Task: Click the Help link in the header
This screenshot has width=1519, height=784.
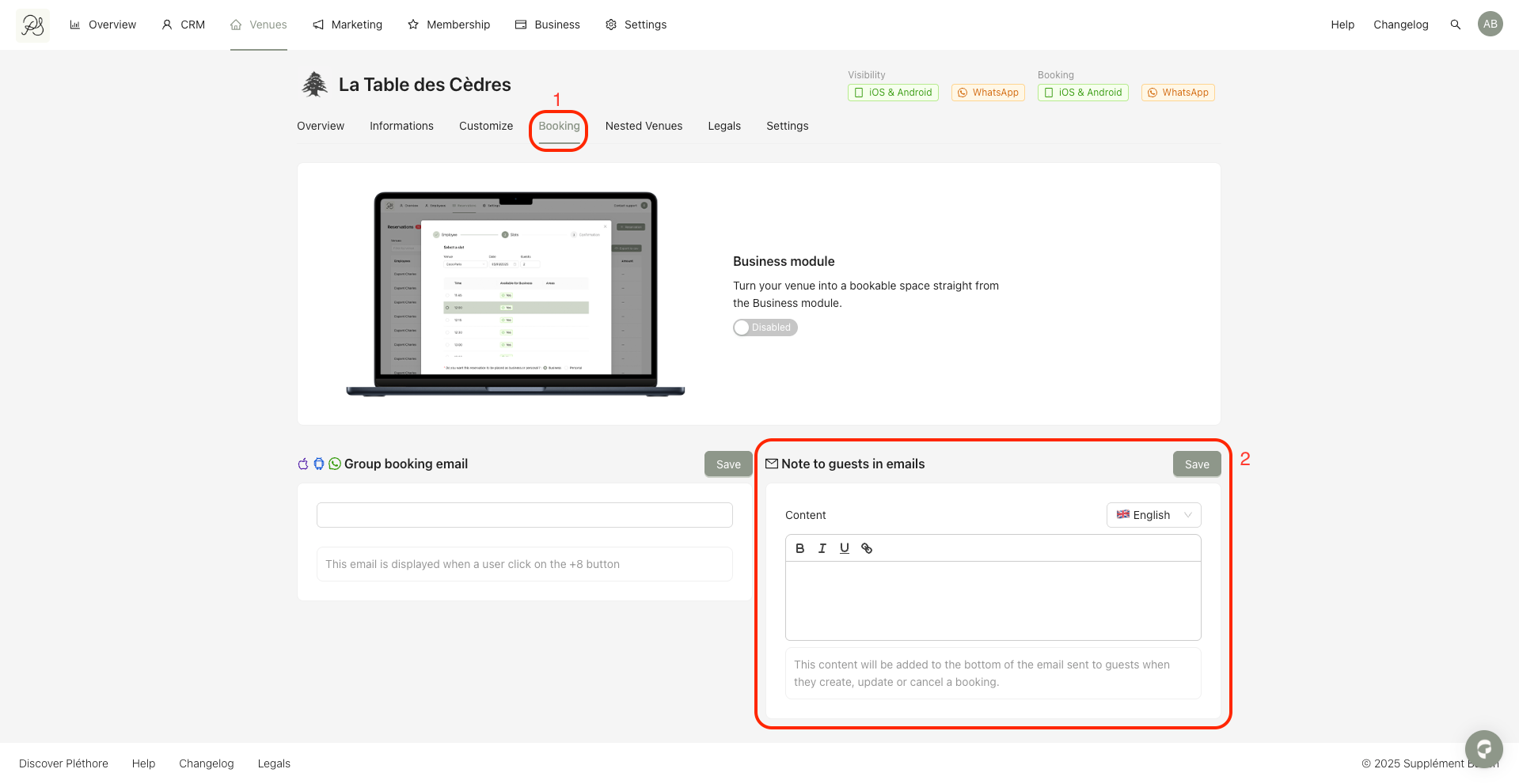Action: (1342, 25)
